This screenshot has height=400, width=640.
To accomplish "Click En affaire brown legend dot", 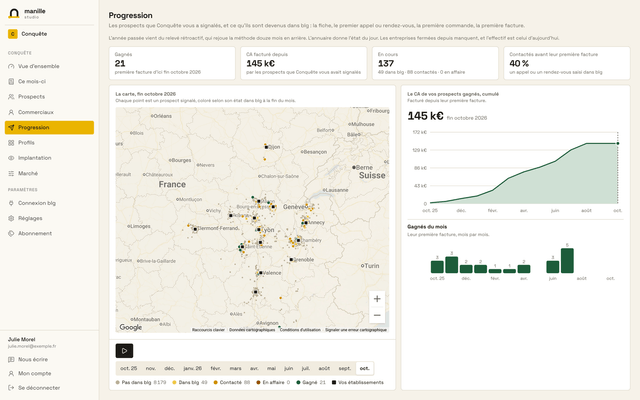I will [258, 382].
